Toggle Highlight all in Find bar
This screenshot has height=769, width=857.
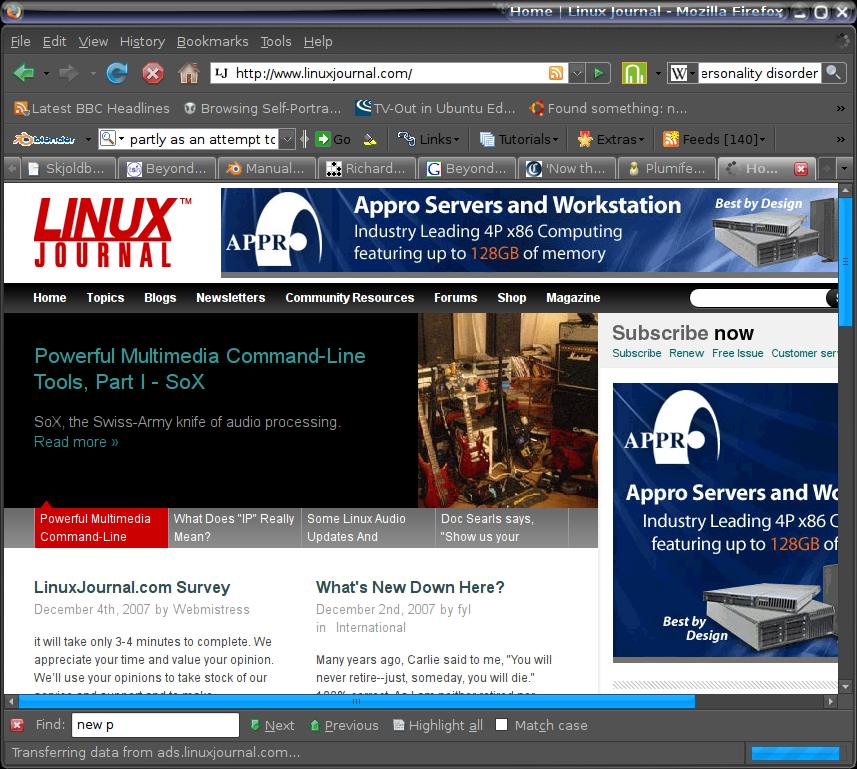tap(438, 725)
